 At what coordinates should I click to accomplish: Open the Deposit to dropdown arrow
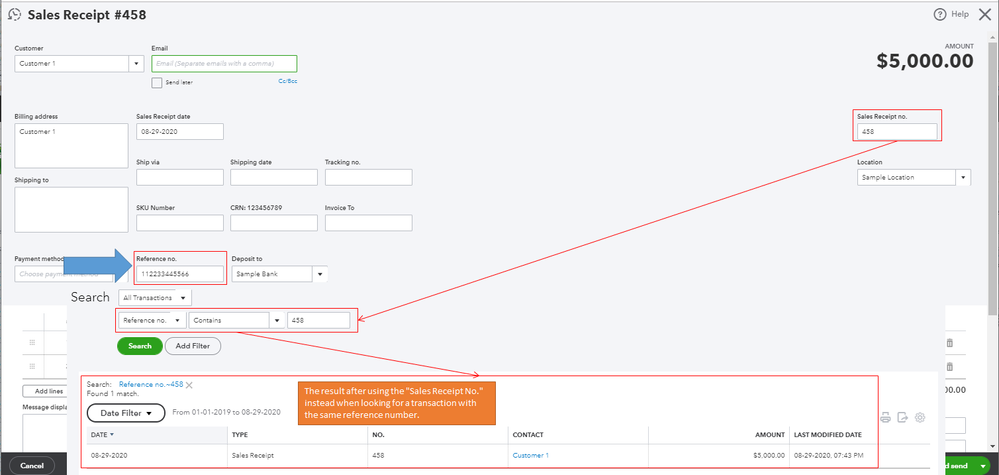coord(320,274)
